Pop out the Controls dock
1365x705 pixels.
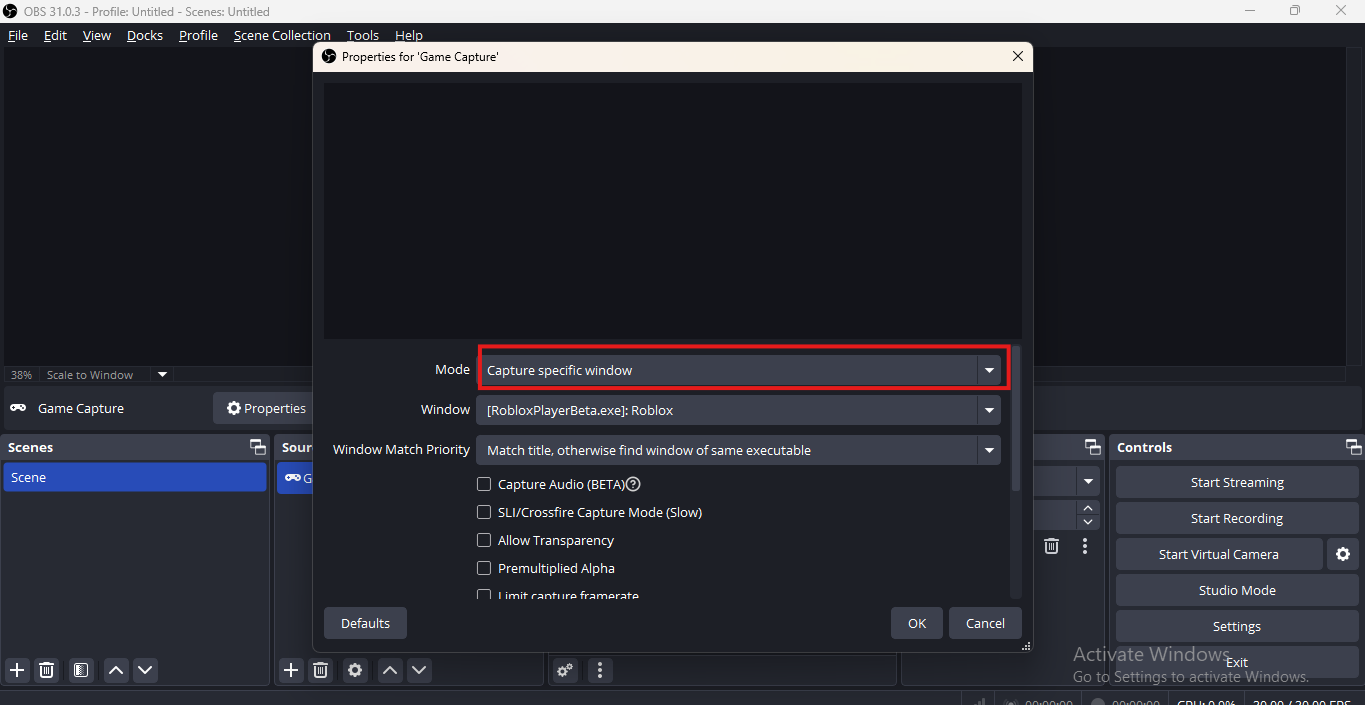[1353, 447]
